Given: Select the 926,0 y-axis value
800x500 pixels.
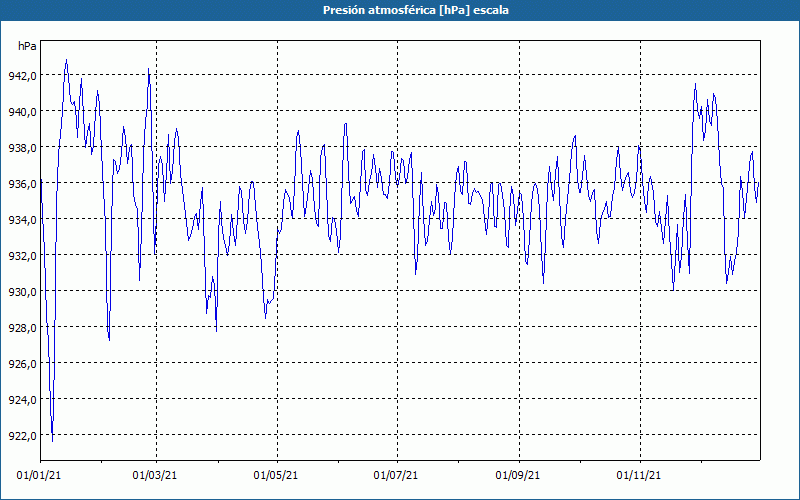Looking at the screenshot, I should tap(22, 364).
